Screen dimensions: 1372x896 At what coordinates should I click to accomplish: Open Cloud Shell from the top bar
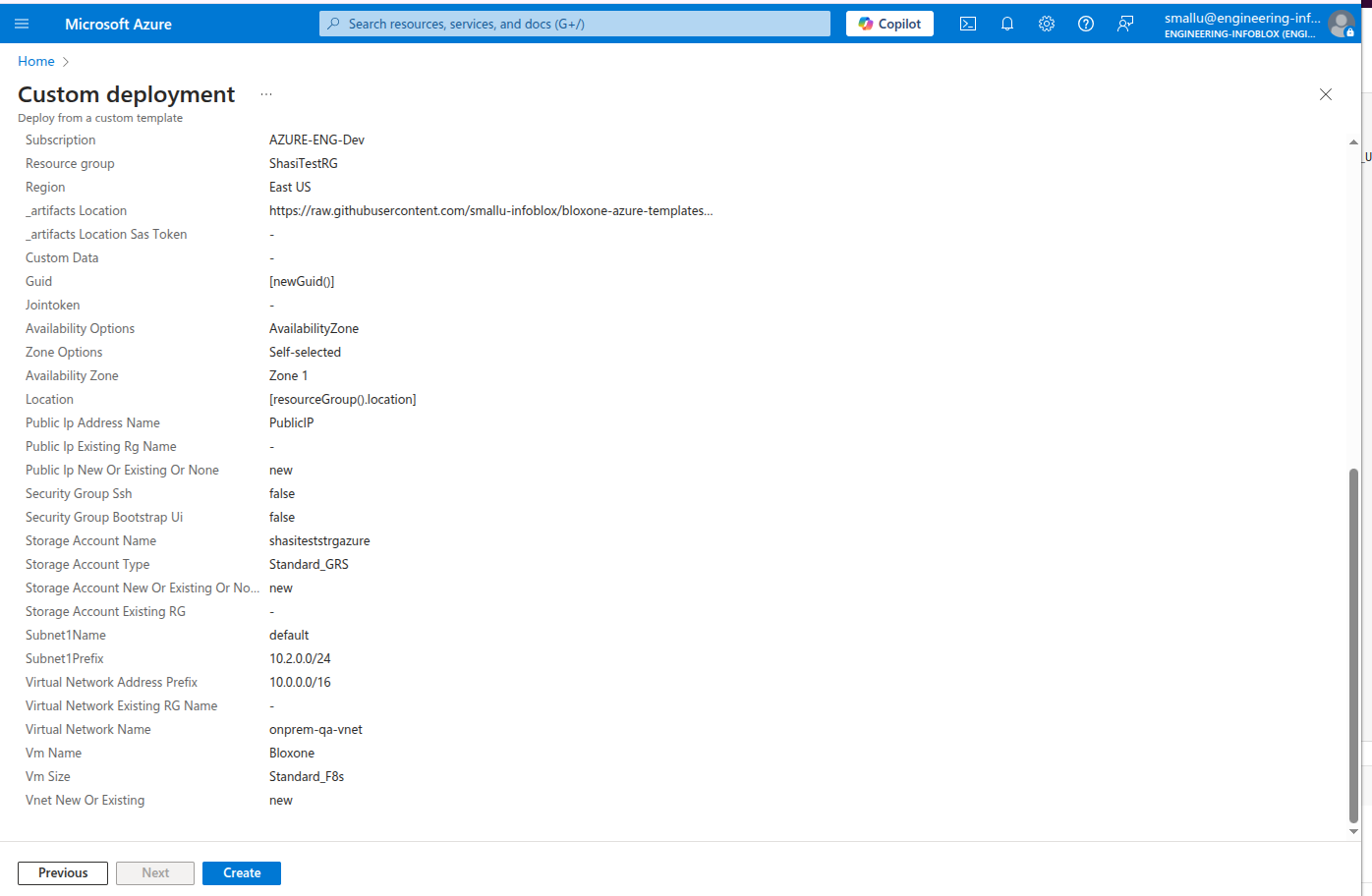[x=968, y=24]
